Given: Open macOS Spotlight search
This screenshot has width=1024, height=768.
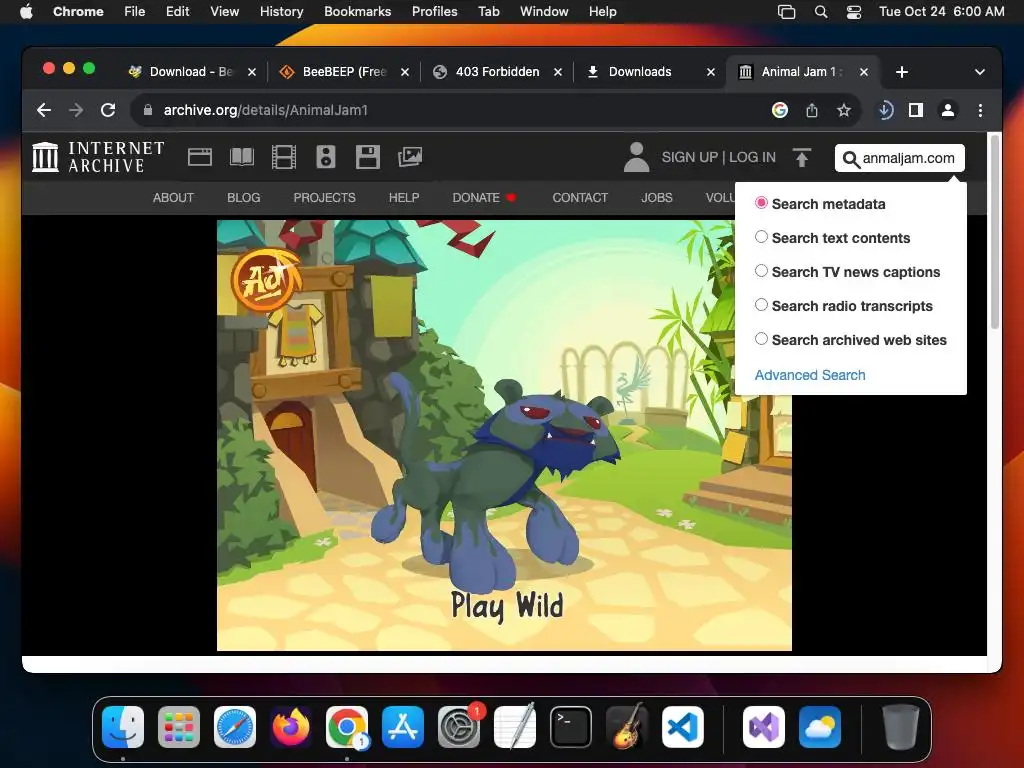Looking at the screenshot, I should coord(821,12).
